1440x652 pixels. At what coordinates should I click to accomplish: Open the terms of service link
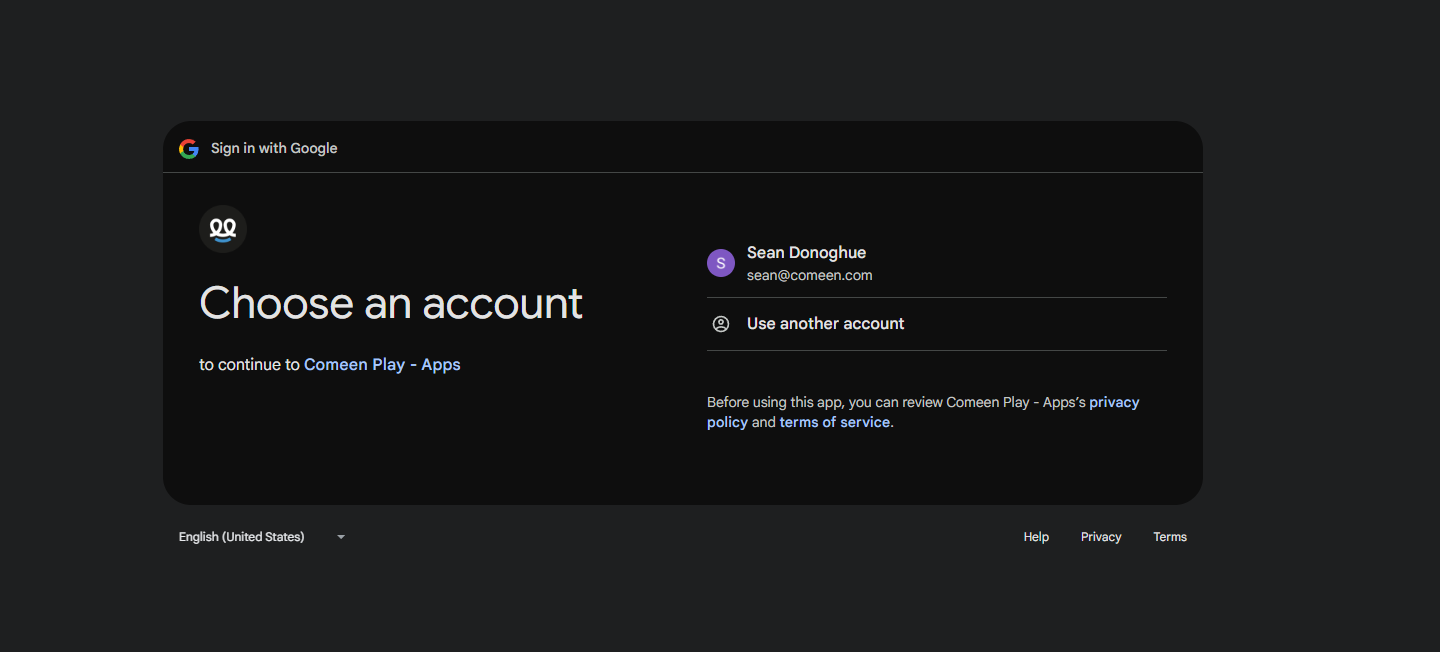pyautogui.click(x=835, y=422)
